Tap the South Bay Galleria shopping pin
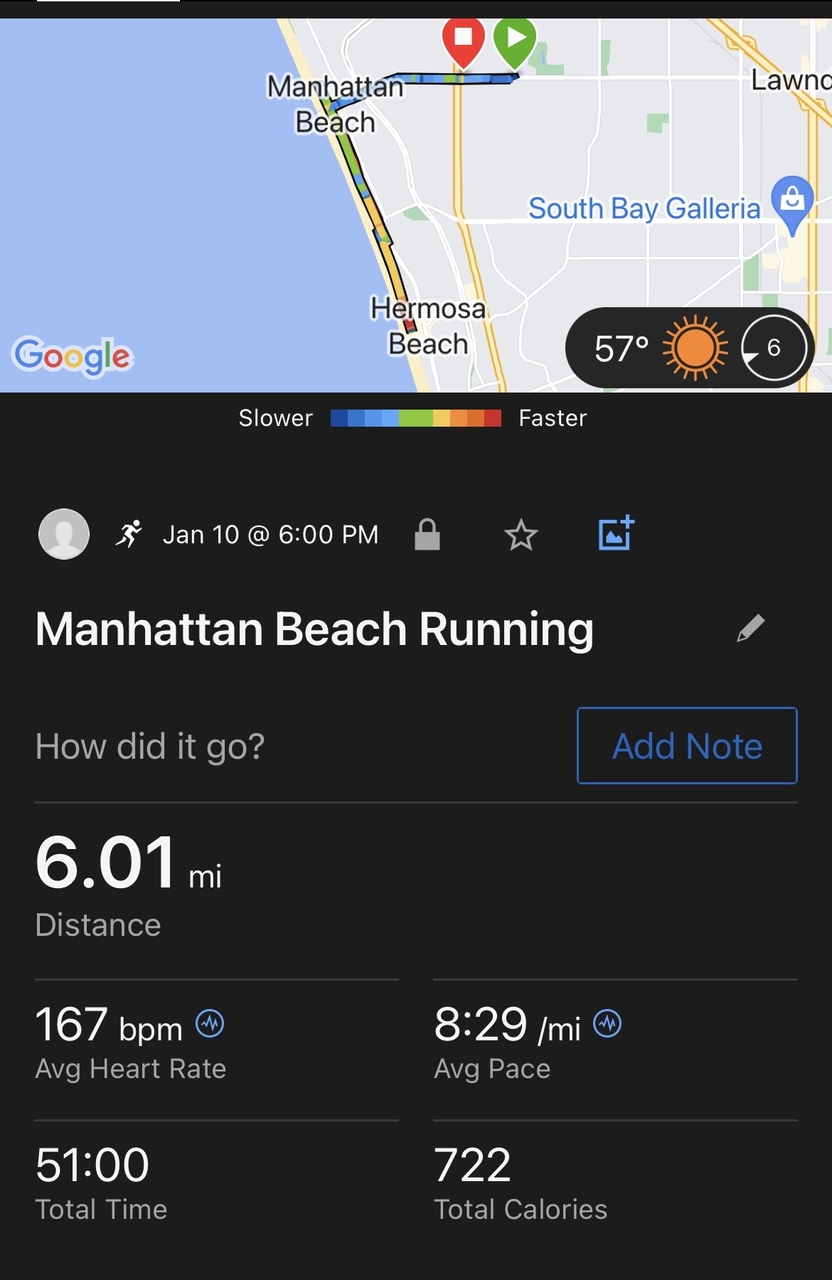832x1280 pixels. click(792, 200)
